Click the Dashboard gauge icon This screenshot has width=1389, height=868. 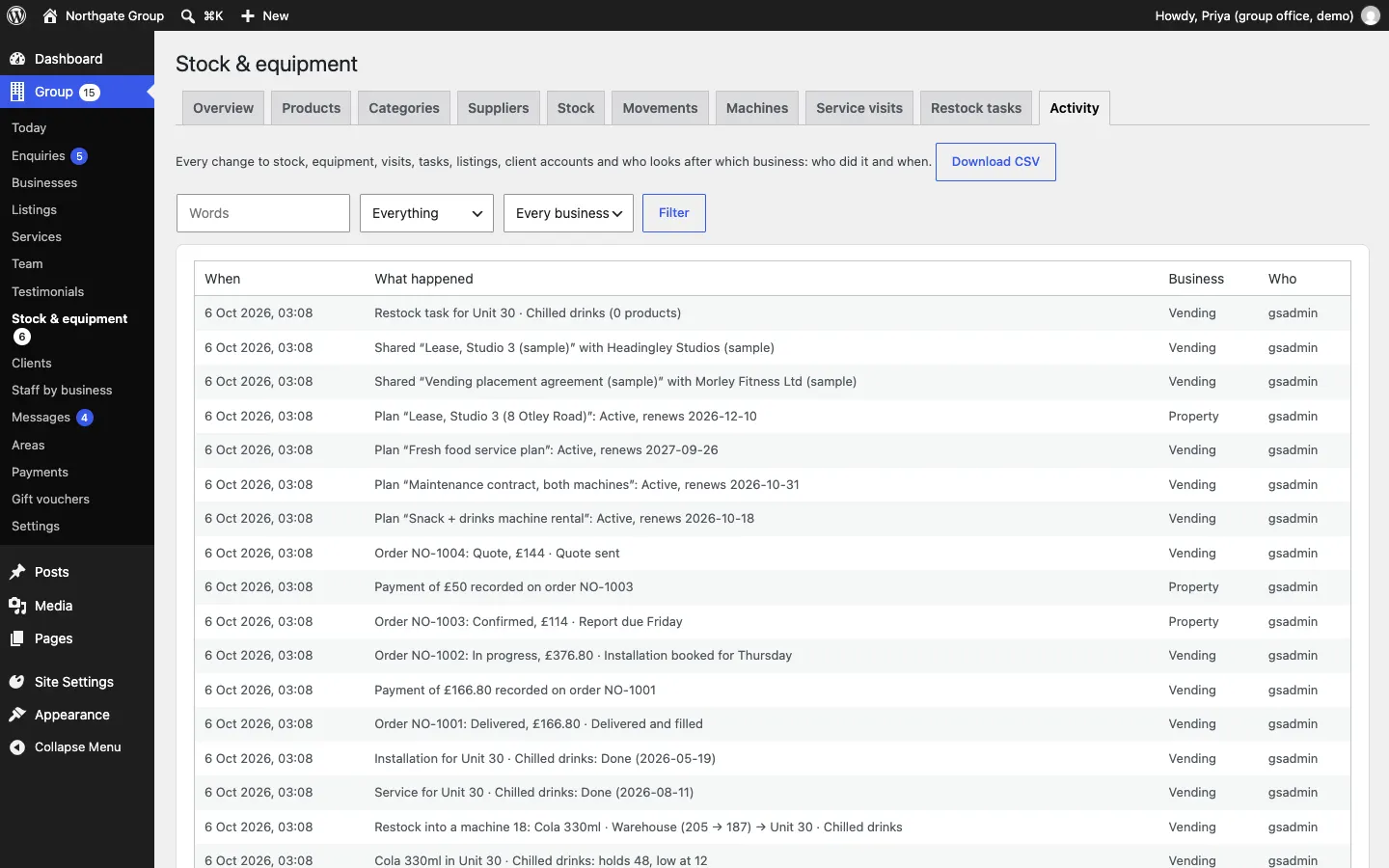tap(17, 59)
